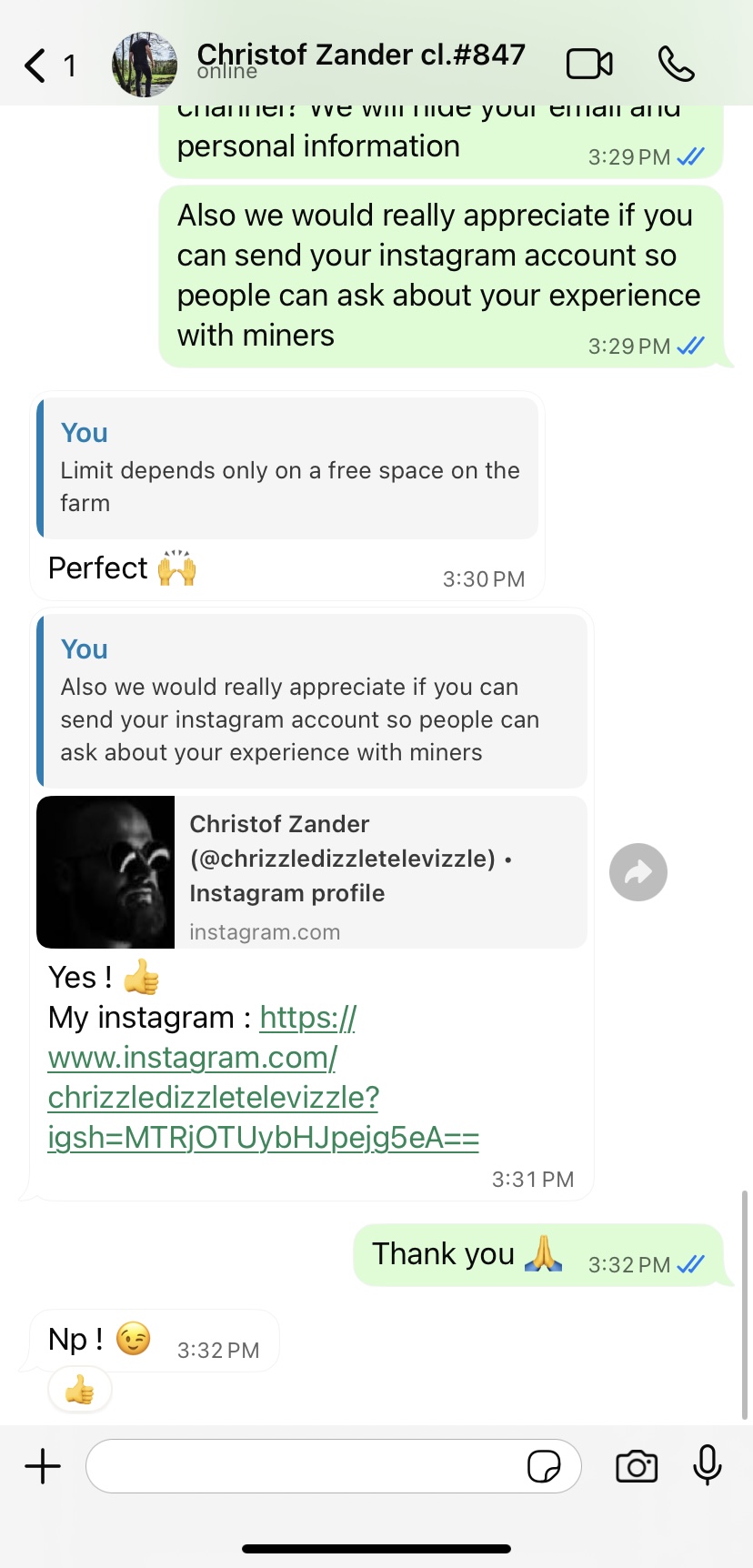
Task: Jump to quoted "Also we would really appreciate" reply
Action: point(312,701)
